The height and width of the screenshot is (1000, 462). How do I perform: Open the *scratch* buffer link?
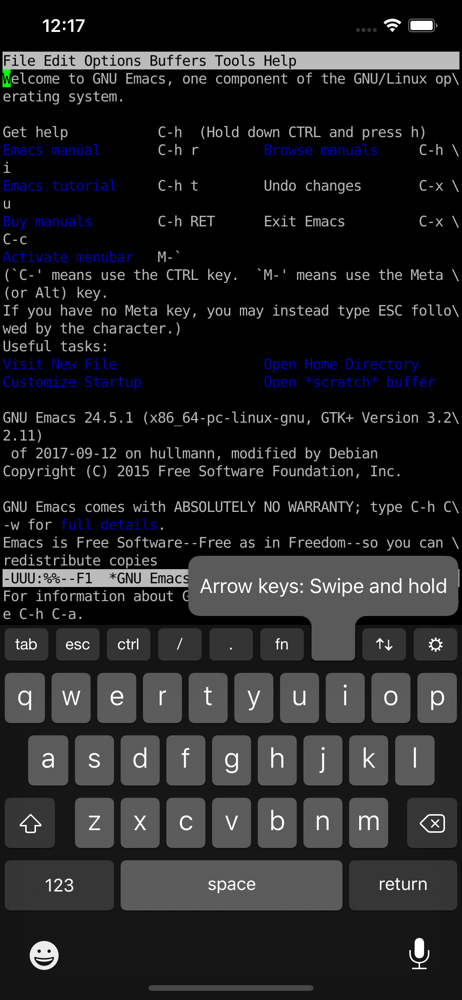point(349,383)
